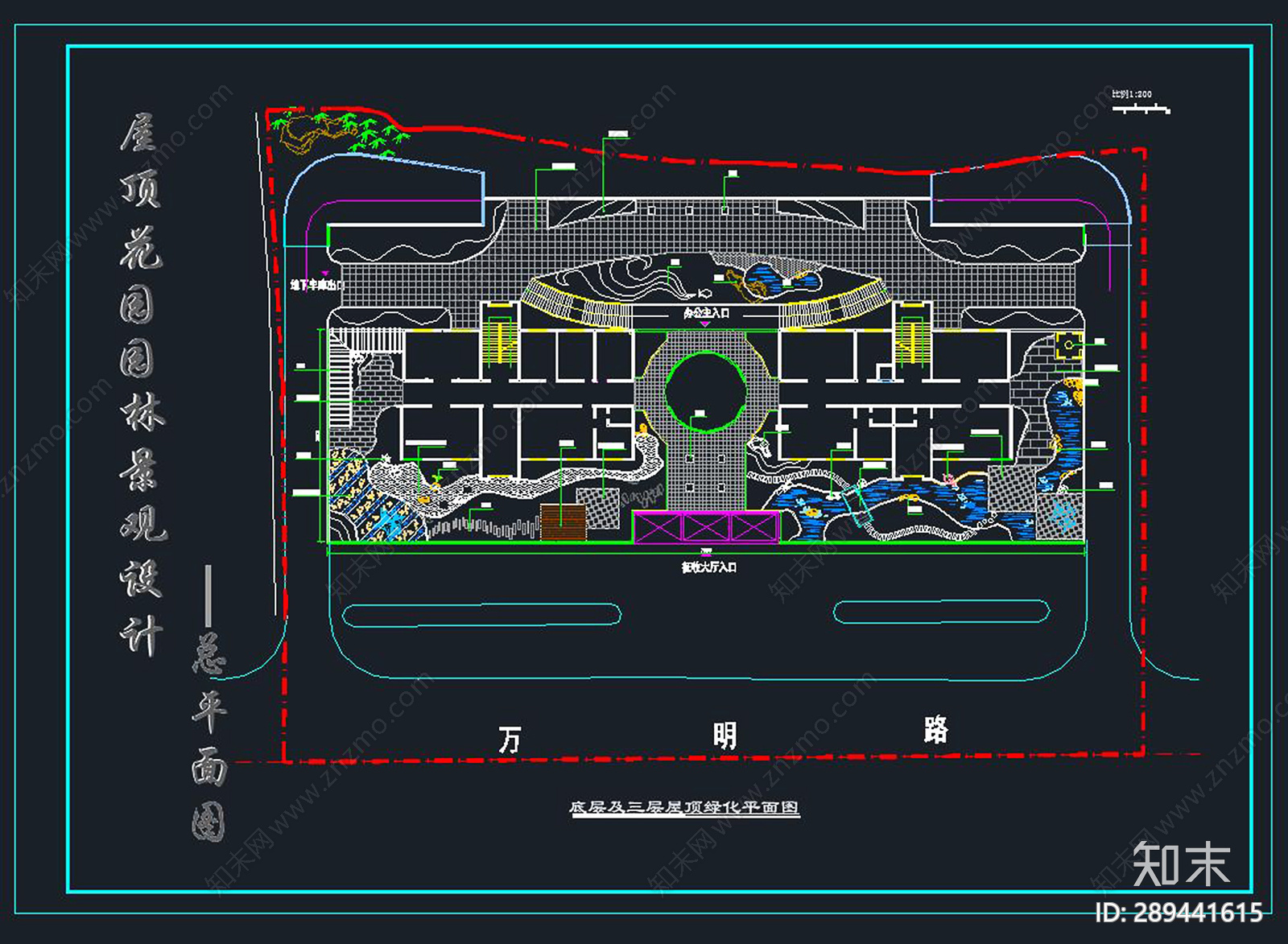1288x944 pixels.
Task: Select the bamboo planting cluster at top-left corner
Action: 342,133
